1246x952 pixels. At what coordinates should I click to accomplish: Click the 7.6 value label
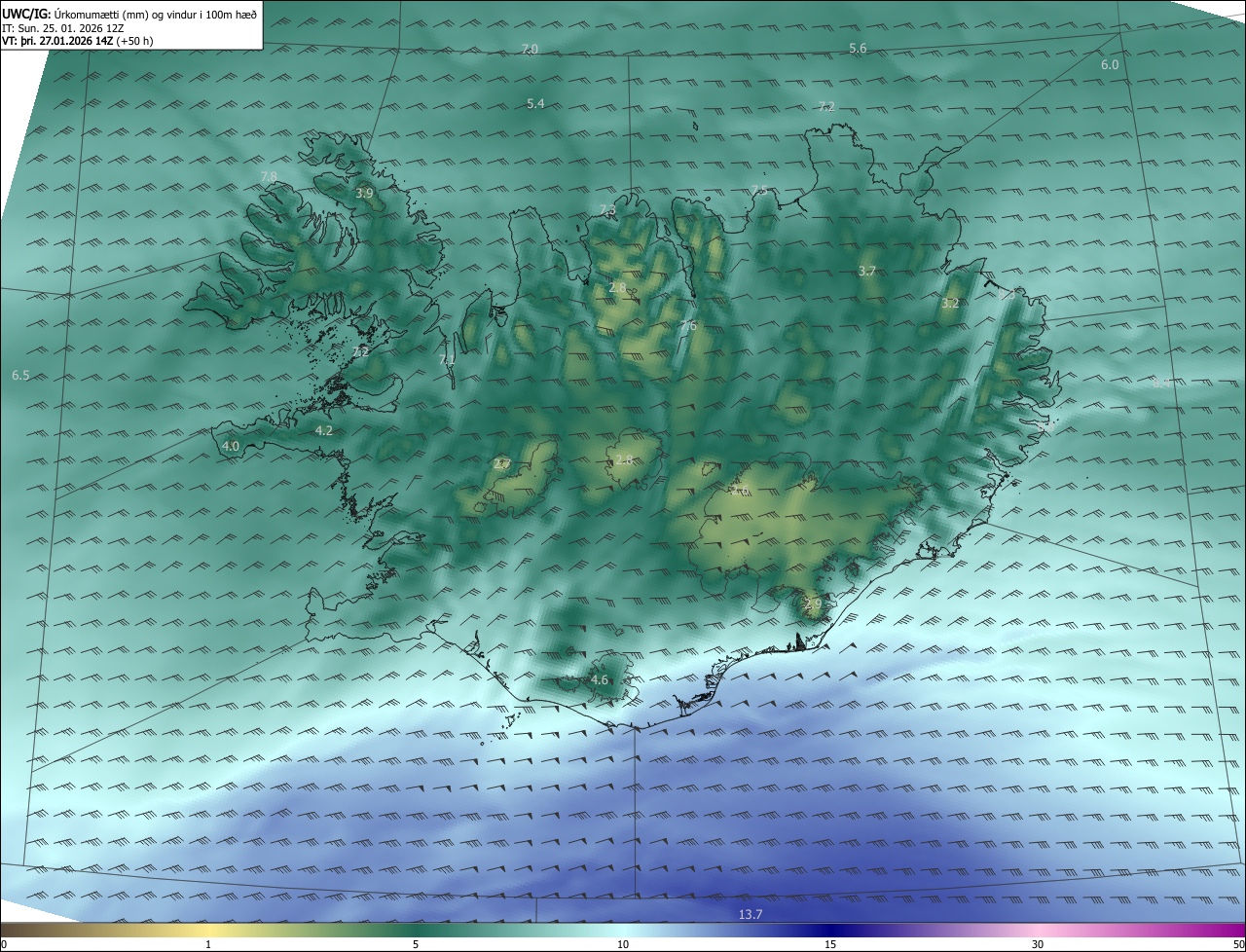click(x=688, y=326)
